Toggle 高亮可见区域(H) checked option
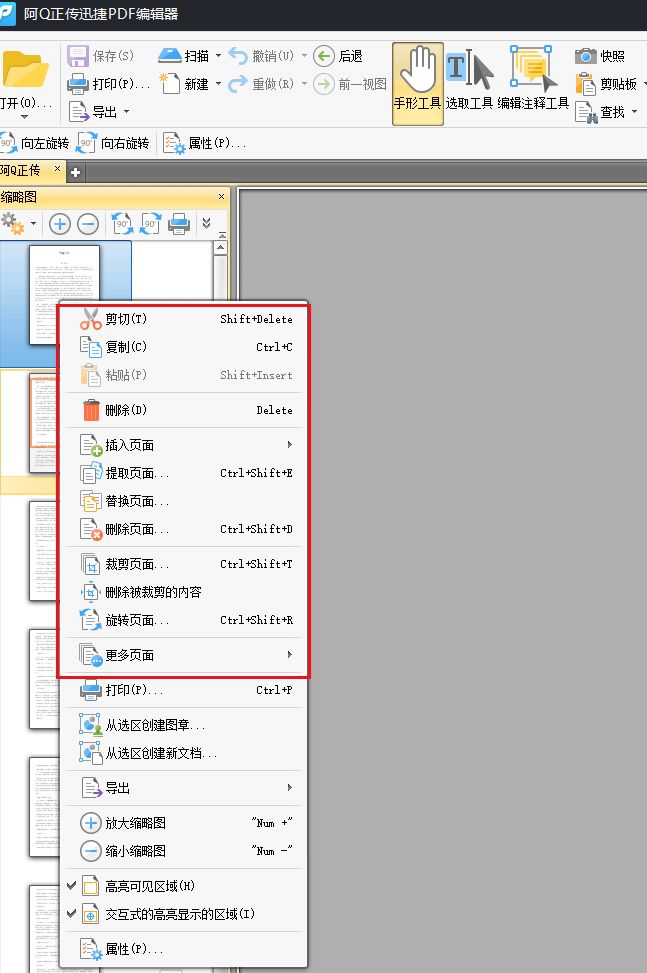 point(150,886)
